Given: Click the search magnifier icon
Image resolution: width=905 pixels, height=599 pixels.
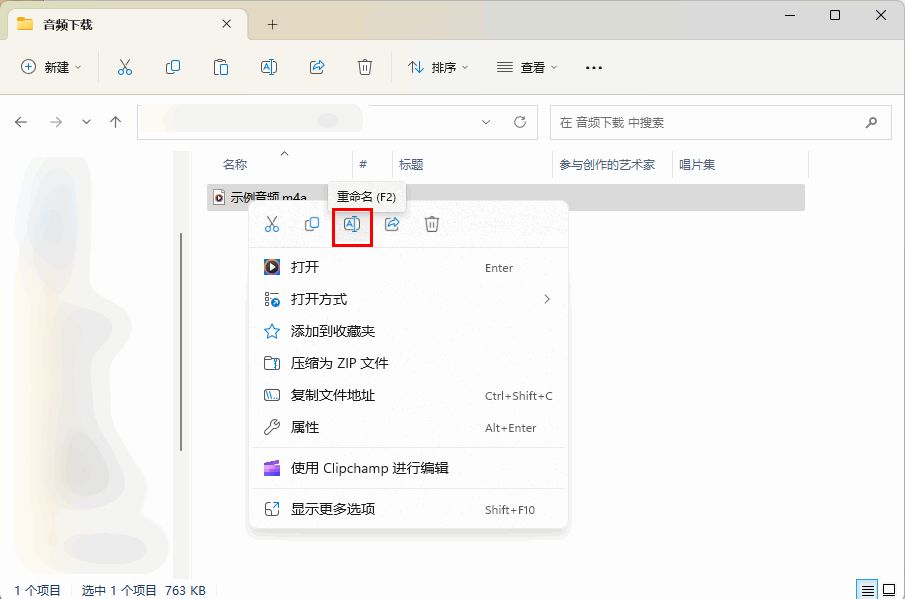Looking at the screenshot, I should point(872,122).
